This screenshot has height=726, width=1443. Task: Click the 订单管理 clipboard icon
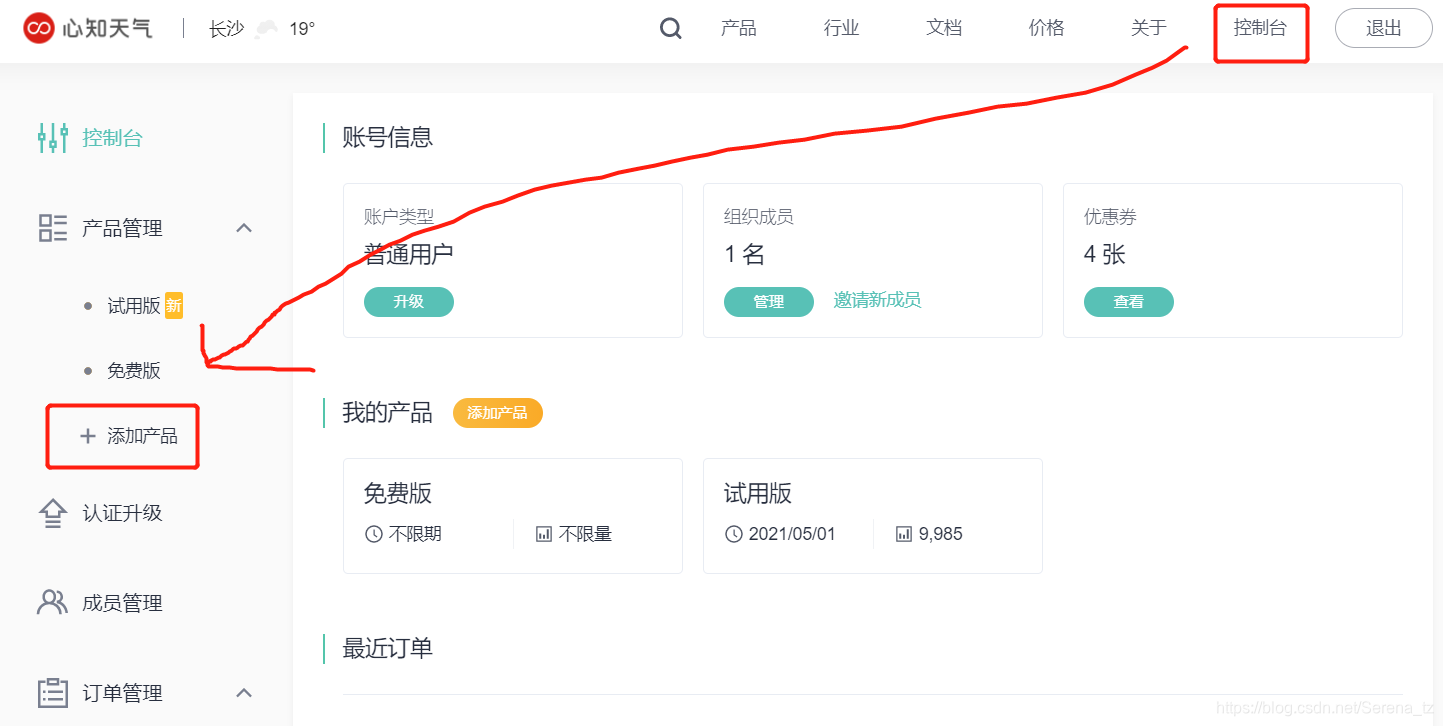pyautogui.click(x=52, y=692)
